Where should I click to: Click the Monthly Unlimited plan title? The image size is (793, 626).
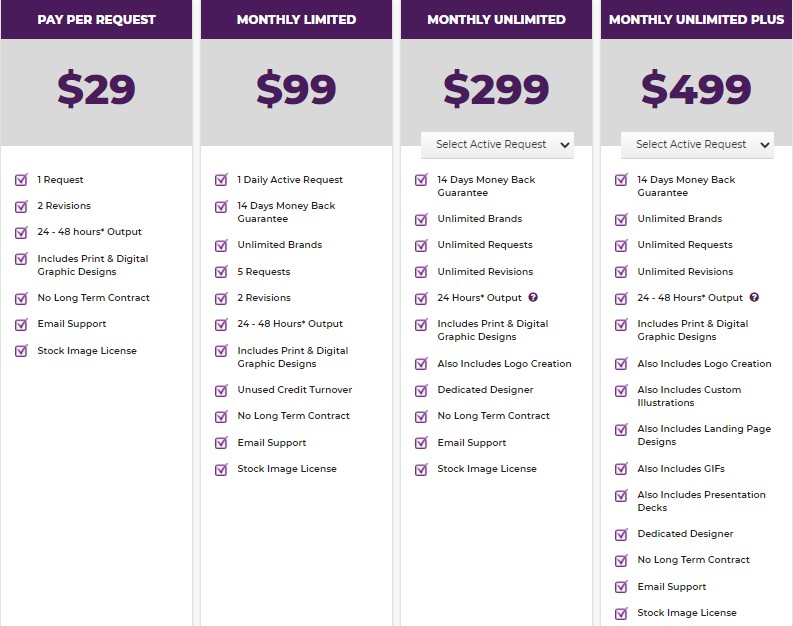pyautogui.click(x=496, y=19)
